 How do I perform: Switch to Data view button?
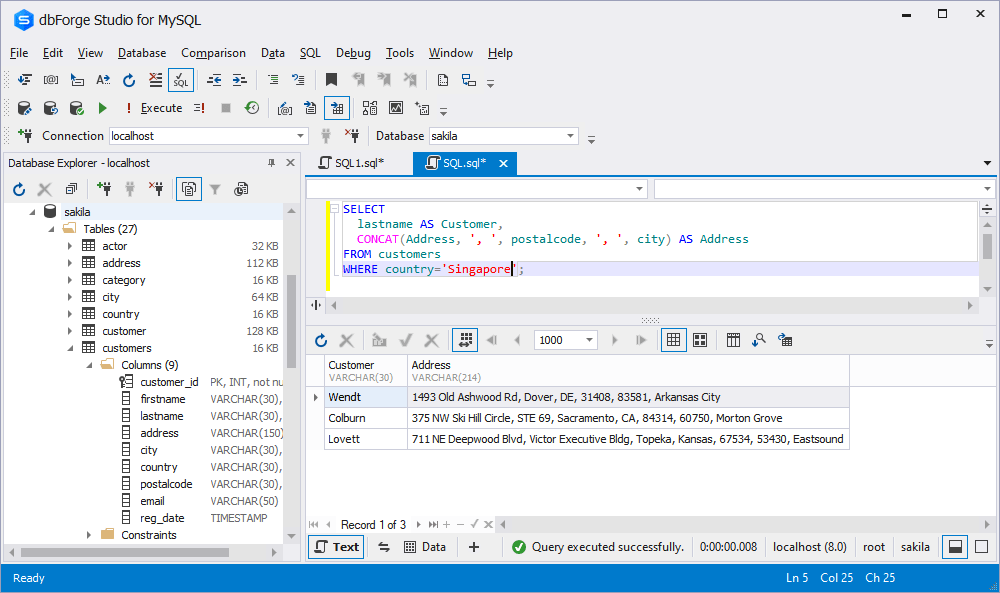pyautogui.click(x=425, y=547)
